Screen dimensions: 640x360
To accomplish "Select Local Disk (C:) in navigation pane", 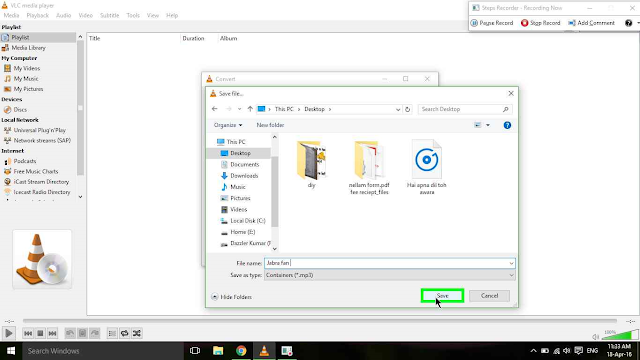I will tap(243, 221).
